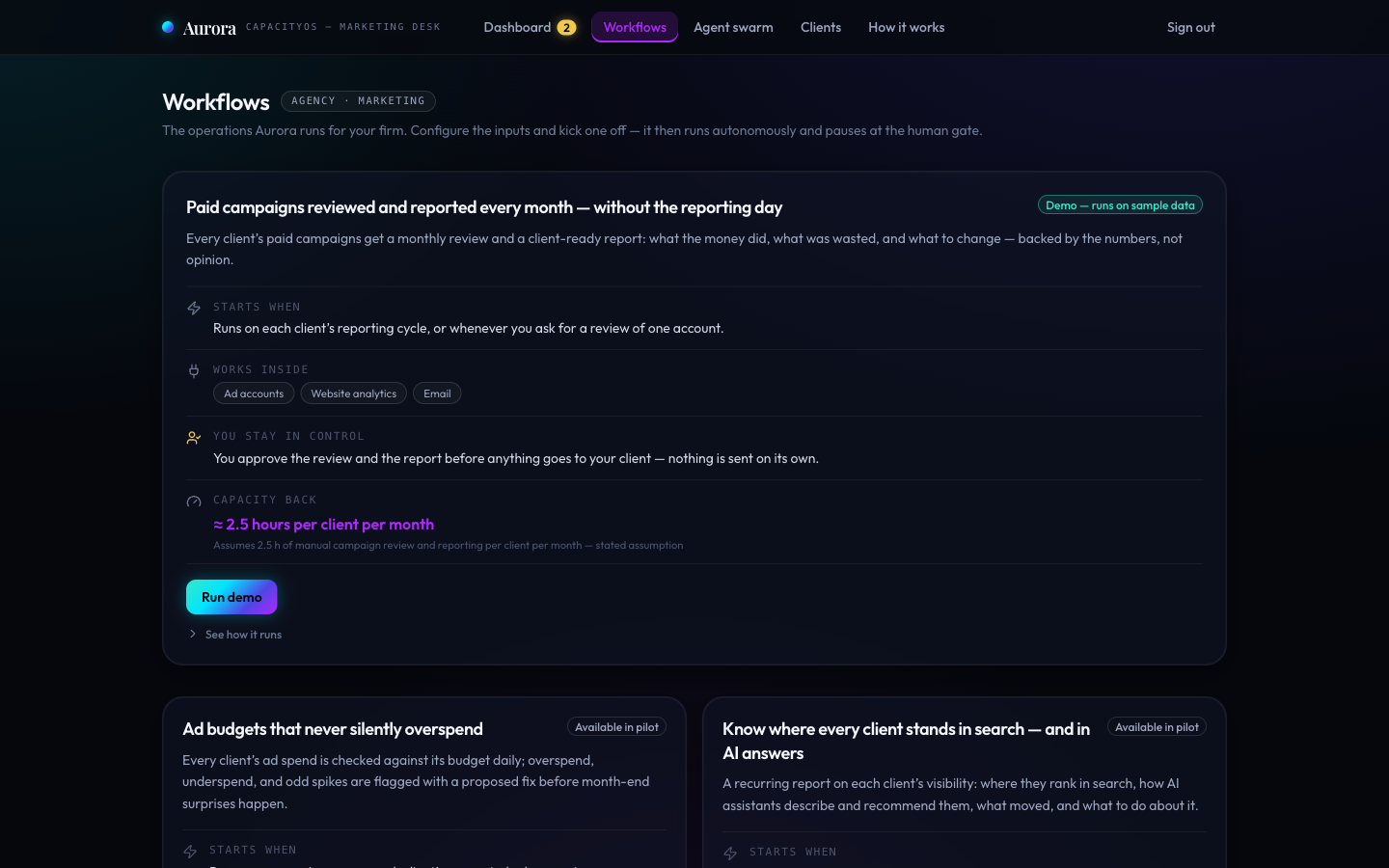Click Available in pilot badge on Ad budgets card
This screenshot has height=868, width=1389.
point(616,727)
